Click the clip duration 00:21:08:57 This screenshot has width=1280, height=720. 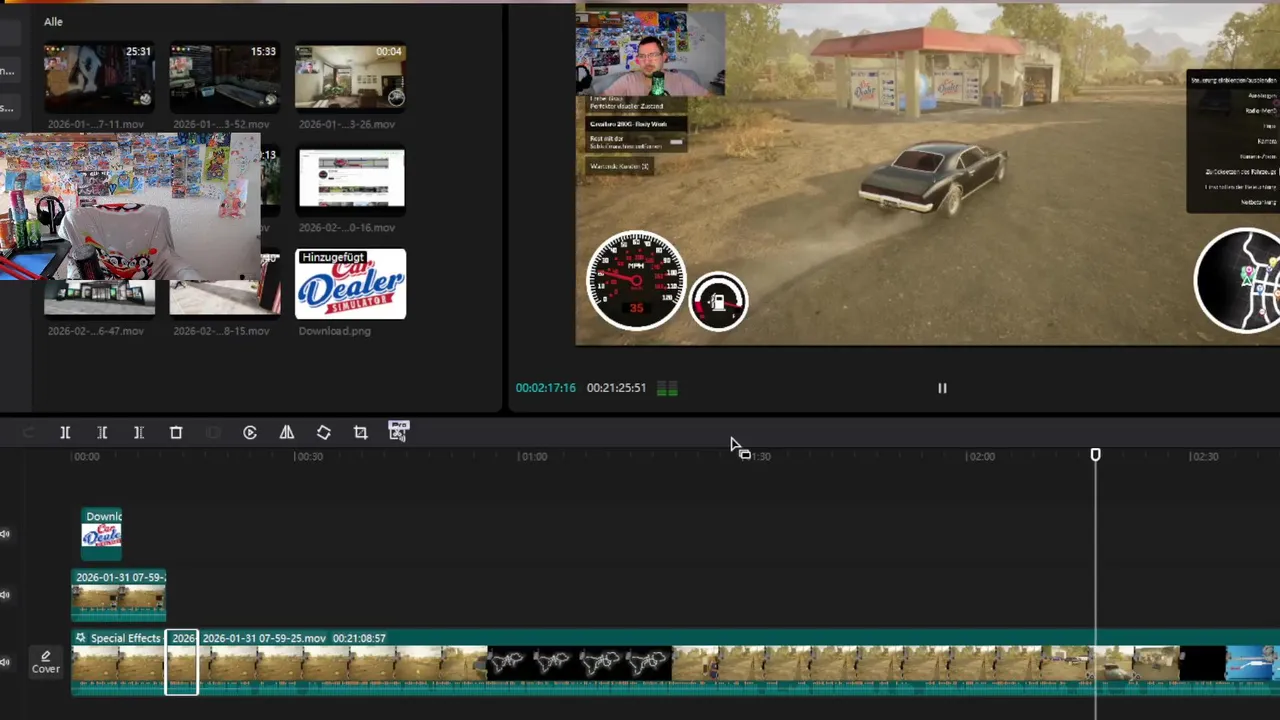click(359, 638)
